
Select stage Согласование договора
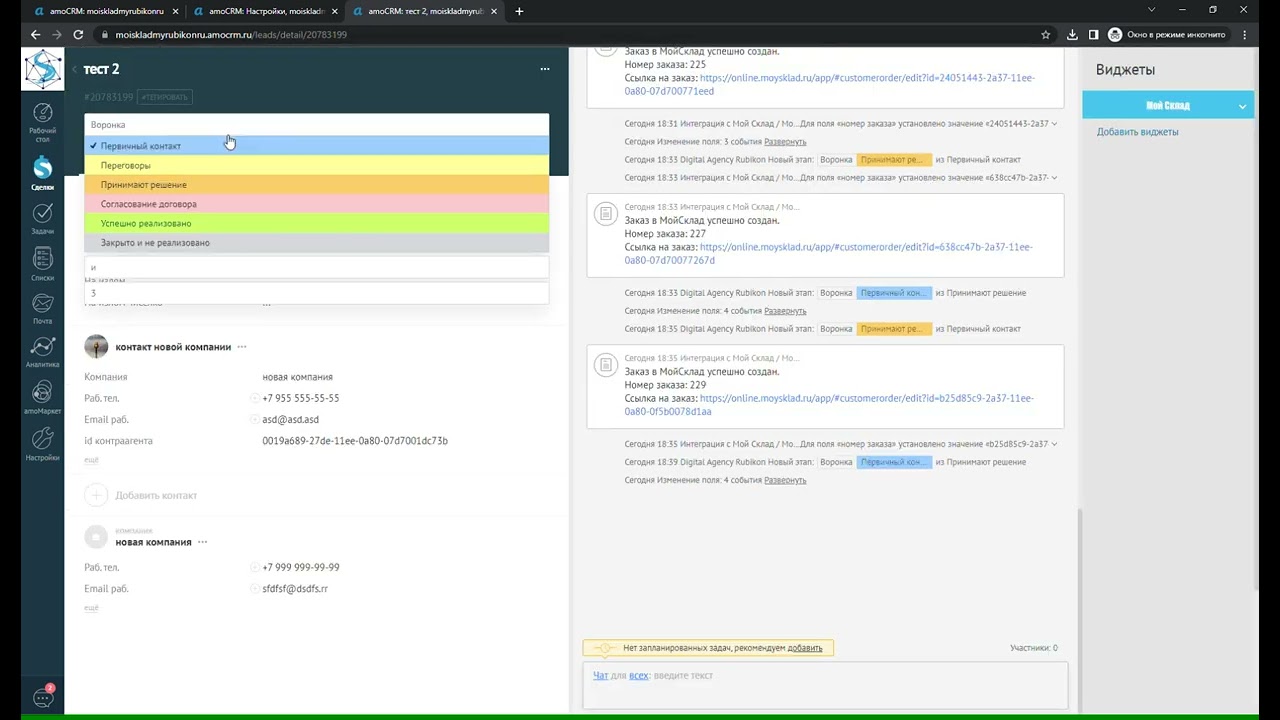pyautogui.click(x=317, y=204)
